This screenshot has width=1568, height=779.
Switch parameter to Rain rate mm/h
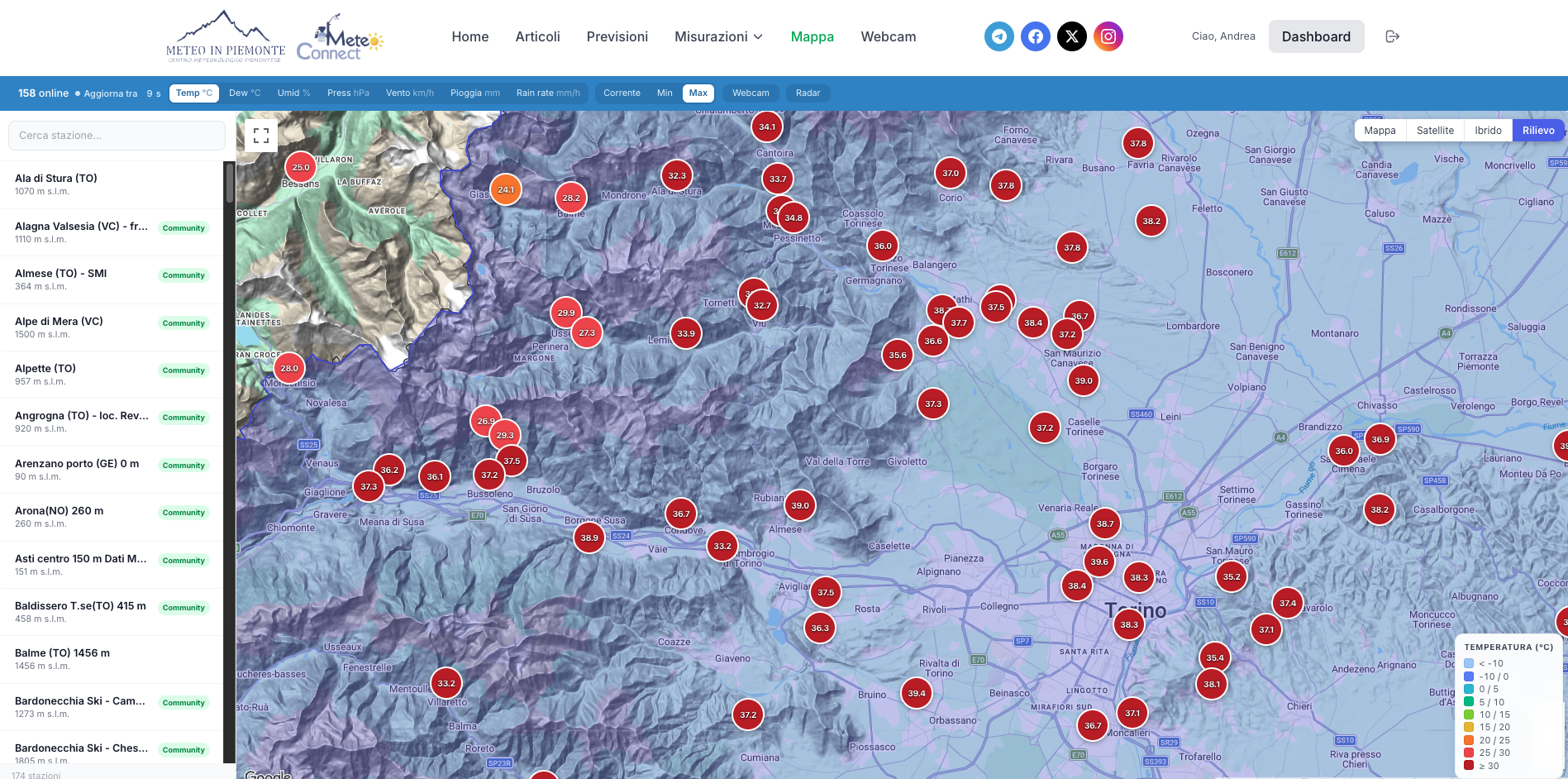548,93
